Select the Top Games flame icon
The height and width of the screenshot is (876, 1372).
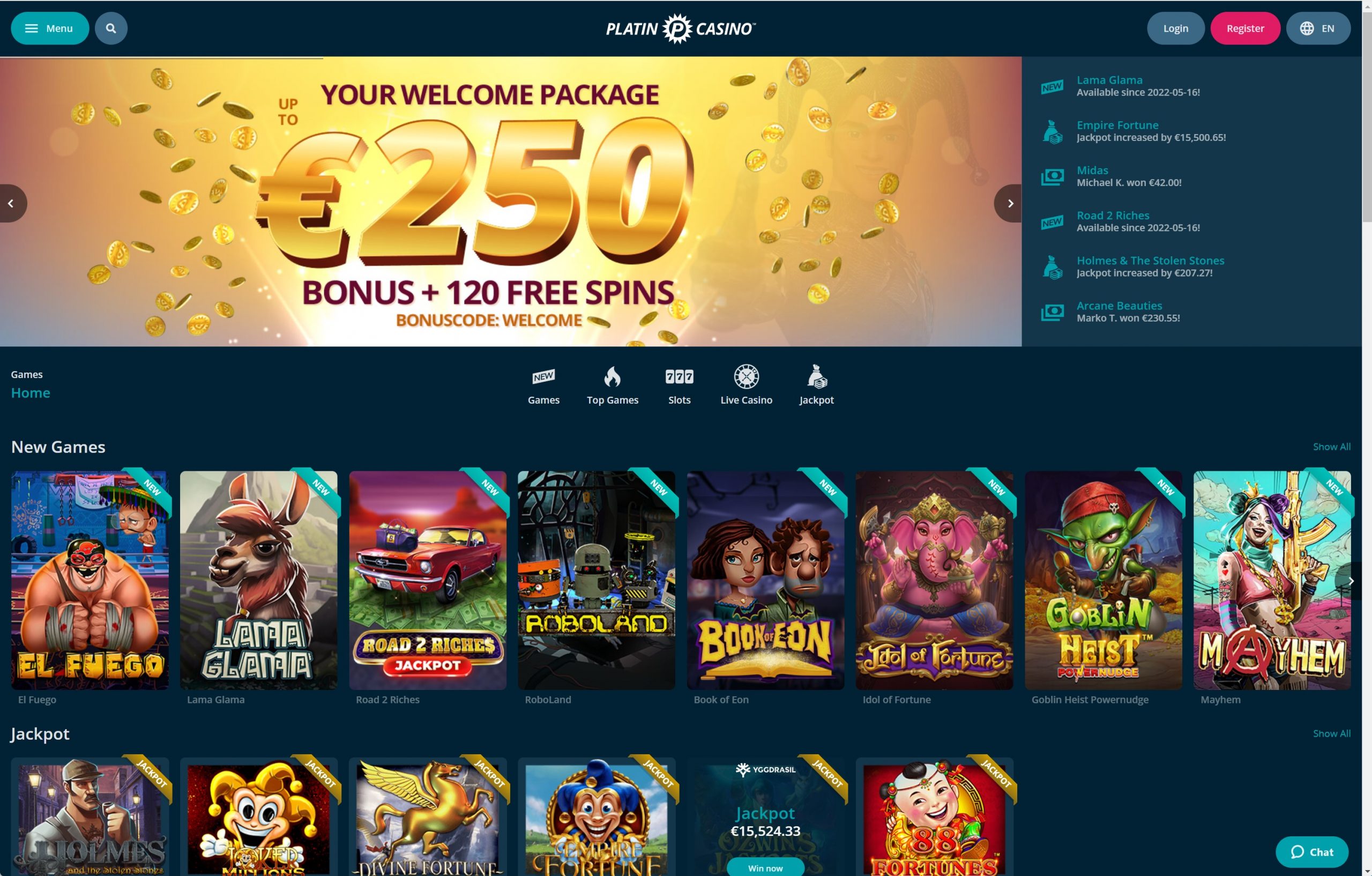click(612, 377)
